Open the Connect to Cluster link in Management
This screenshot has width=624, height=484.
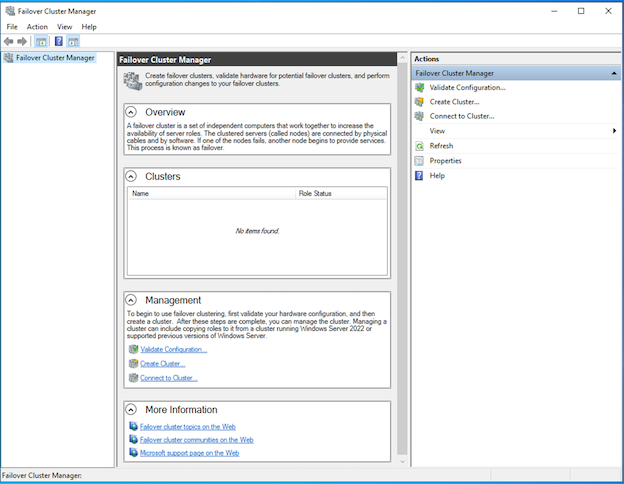(x=169, y=378)
